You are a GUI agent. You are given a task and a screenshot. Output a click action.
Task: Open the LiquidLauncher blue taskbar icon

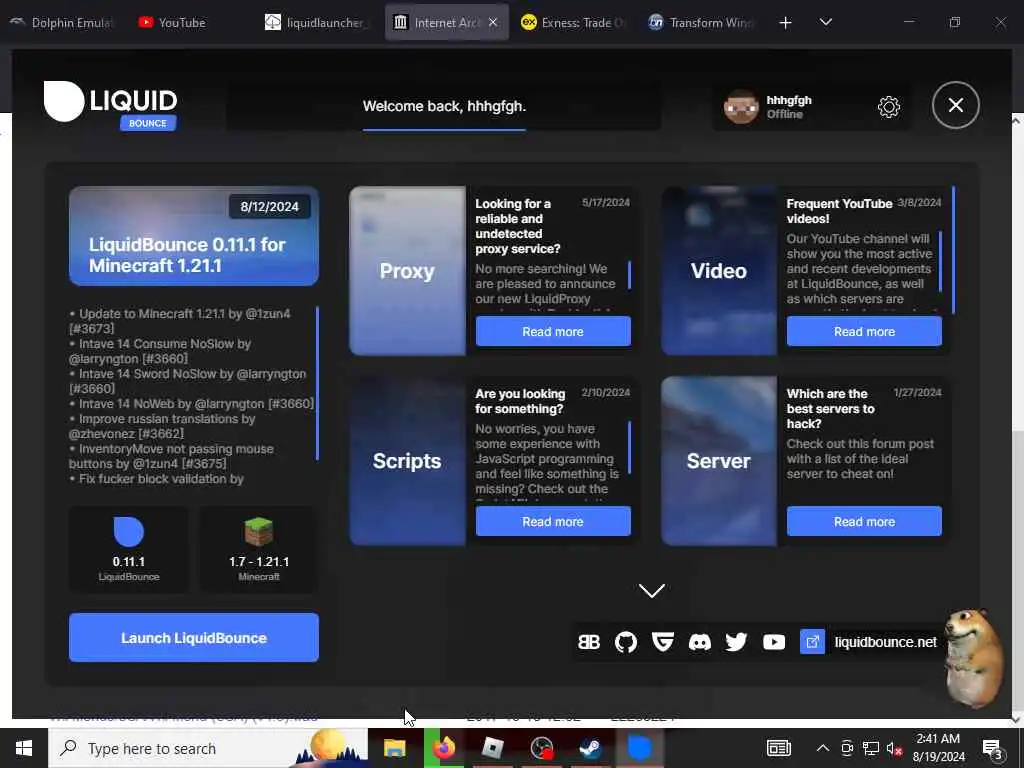[639, 748]
